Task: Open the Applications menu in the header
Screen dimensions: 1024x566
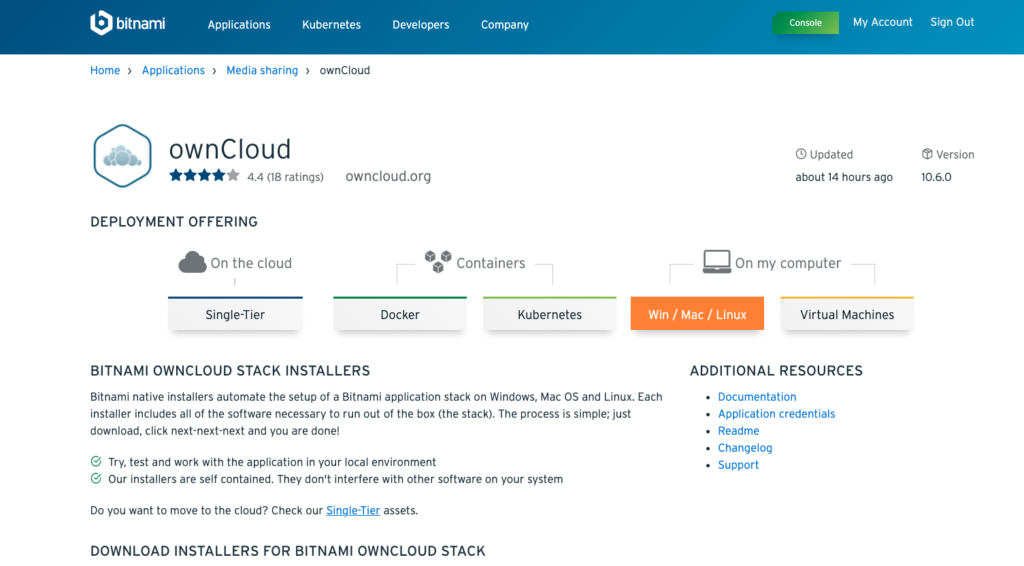Action: pos(239,25)
